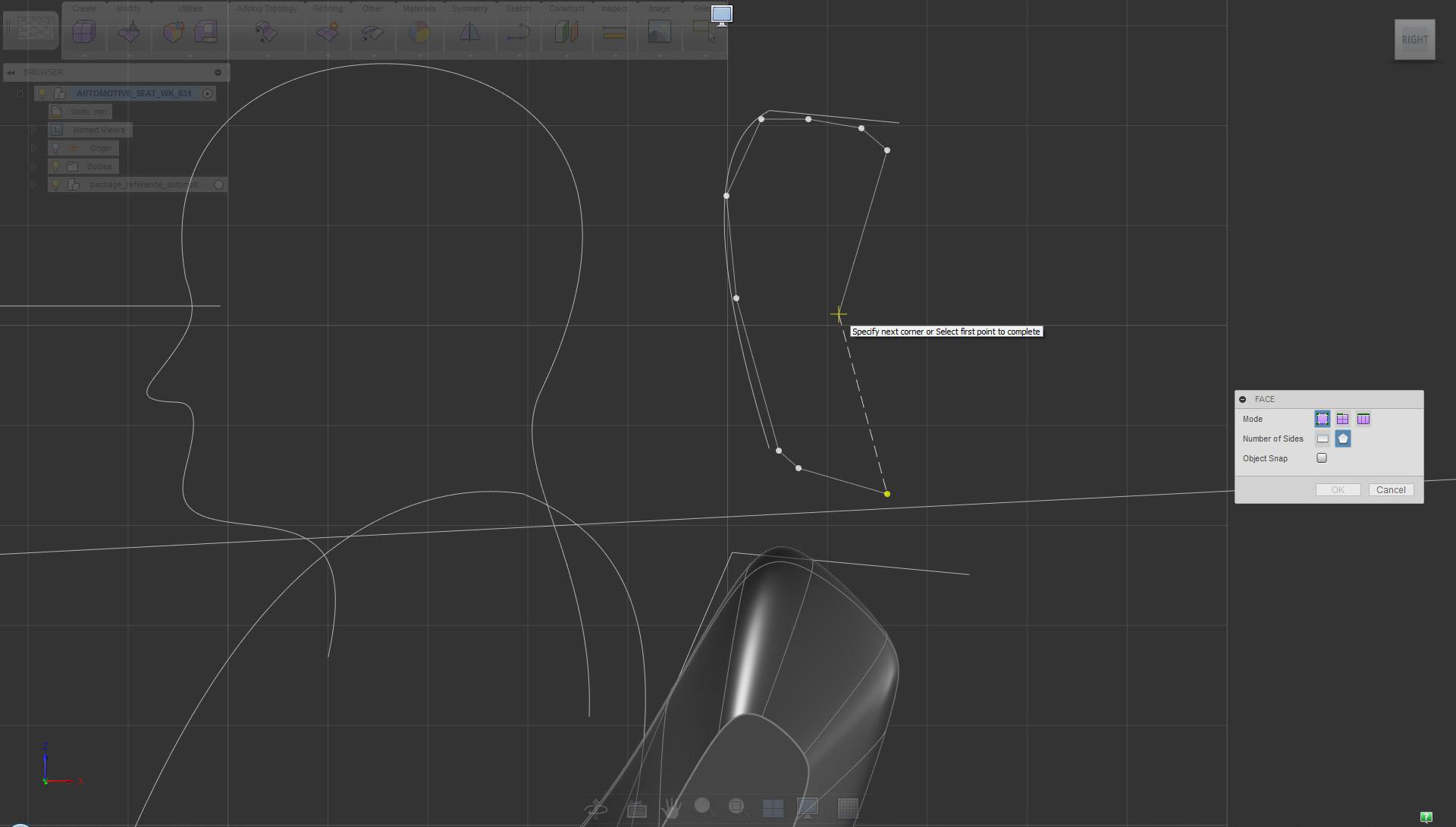Activate the Pan hand tool

pos(670,809)
